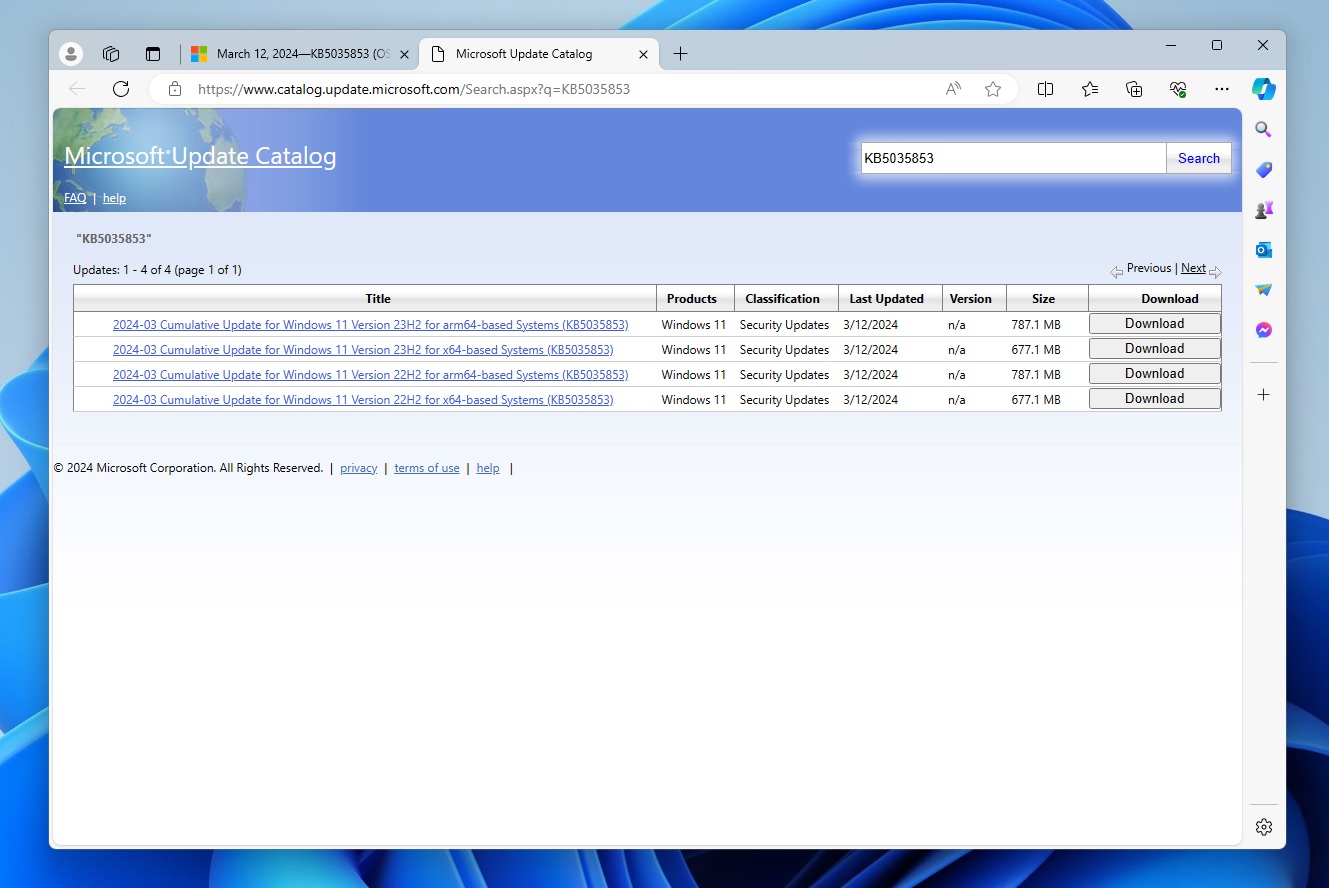The width and height of the screenshot is (1329, 888).
Task: Add page to favorites star icon
Action: (992, 89)
